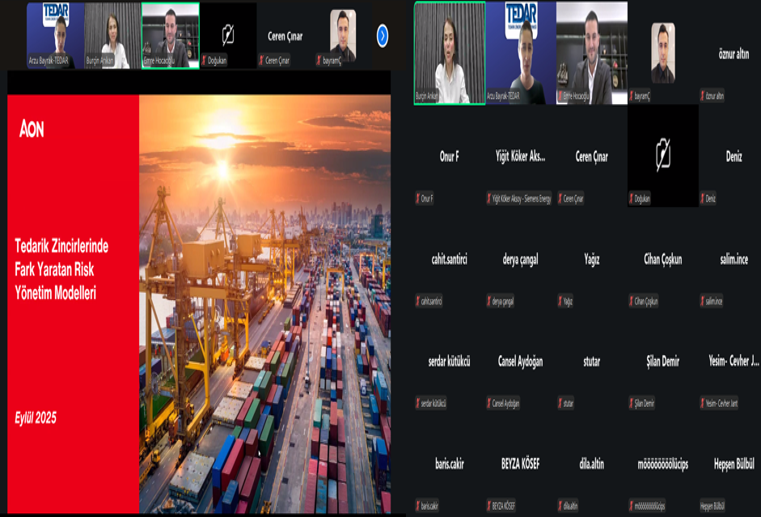Viewport: 761px width, 517px height.
Task: Click the blue next-participants arrow in filmstrip
Action: pyautogui.click(x=382, y=36)
